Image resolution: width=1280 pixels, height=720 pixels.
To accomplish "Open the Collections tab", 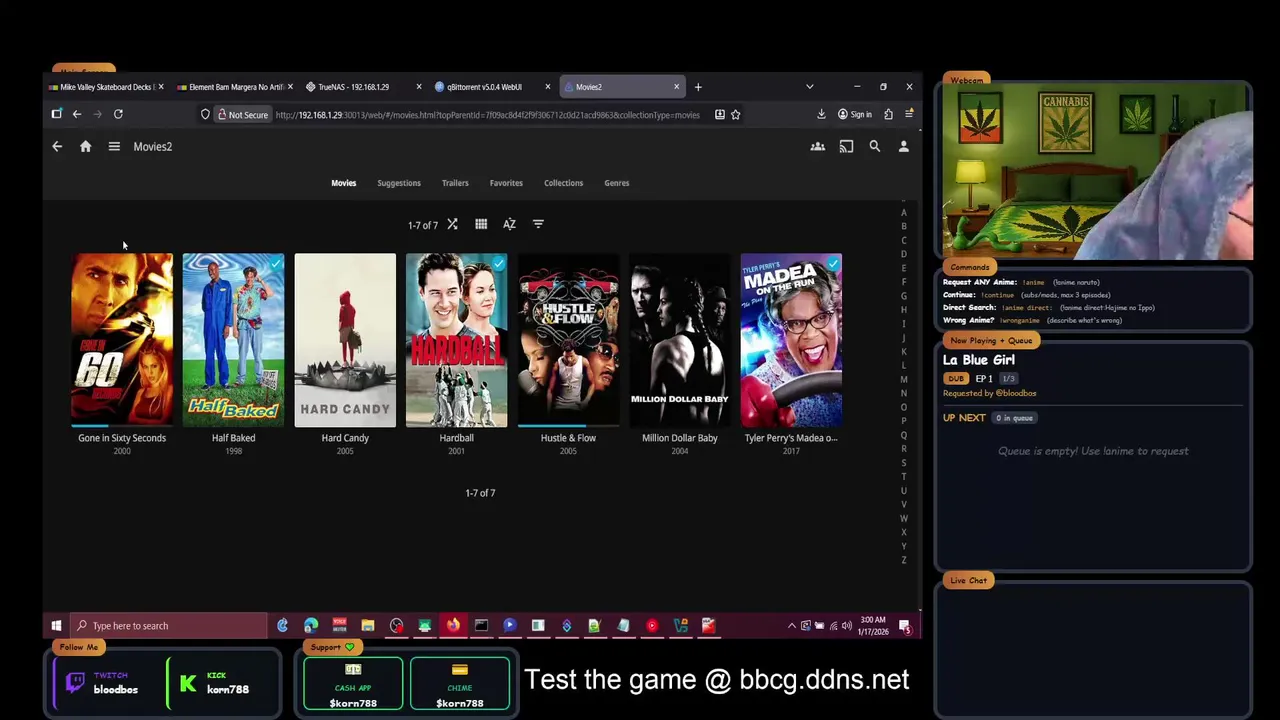I will [563, 183].
